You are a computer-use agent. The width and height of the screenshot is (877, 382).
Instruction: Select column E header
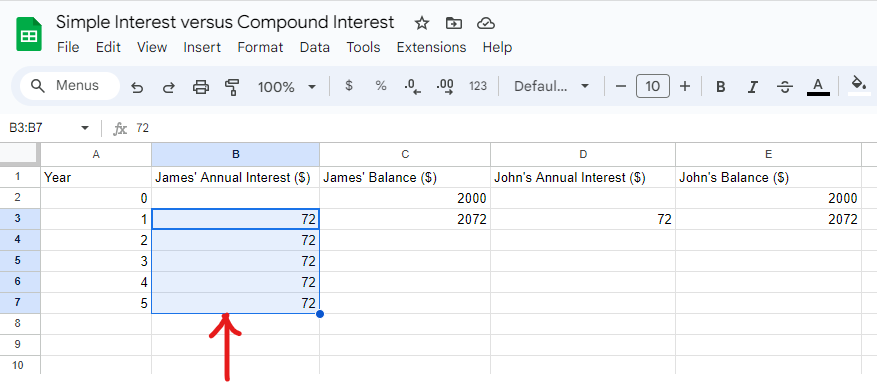pyautogui.click(x=768, y=154)
